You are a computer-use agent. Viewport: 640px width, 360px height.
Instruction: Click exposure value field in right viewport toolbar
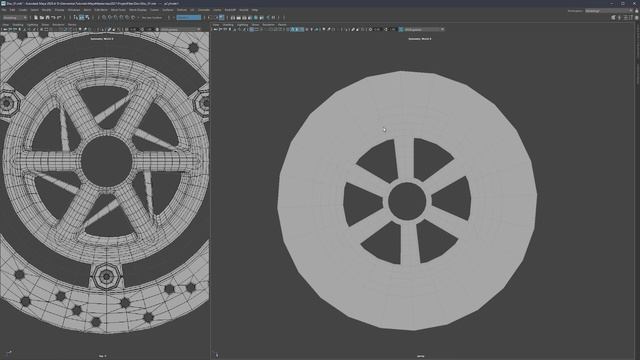[x=378, y=29]
